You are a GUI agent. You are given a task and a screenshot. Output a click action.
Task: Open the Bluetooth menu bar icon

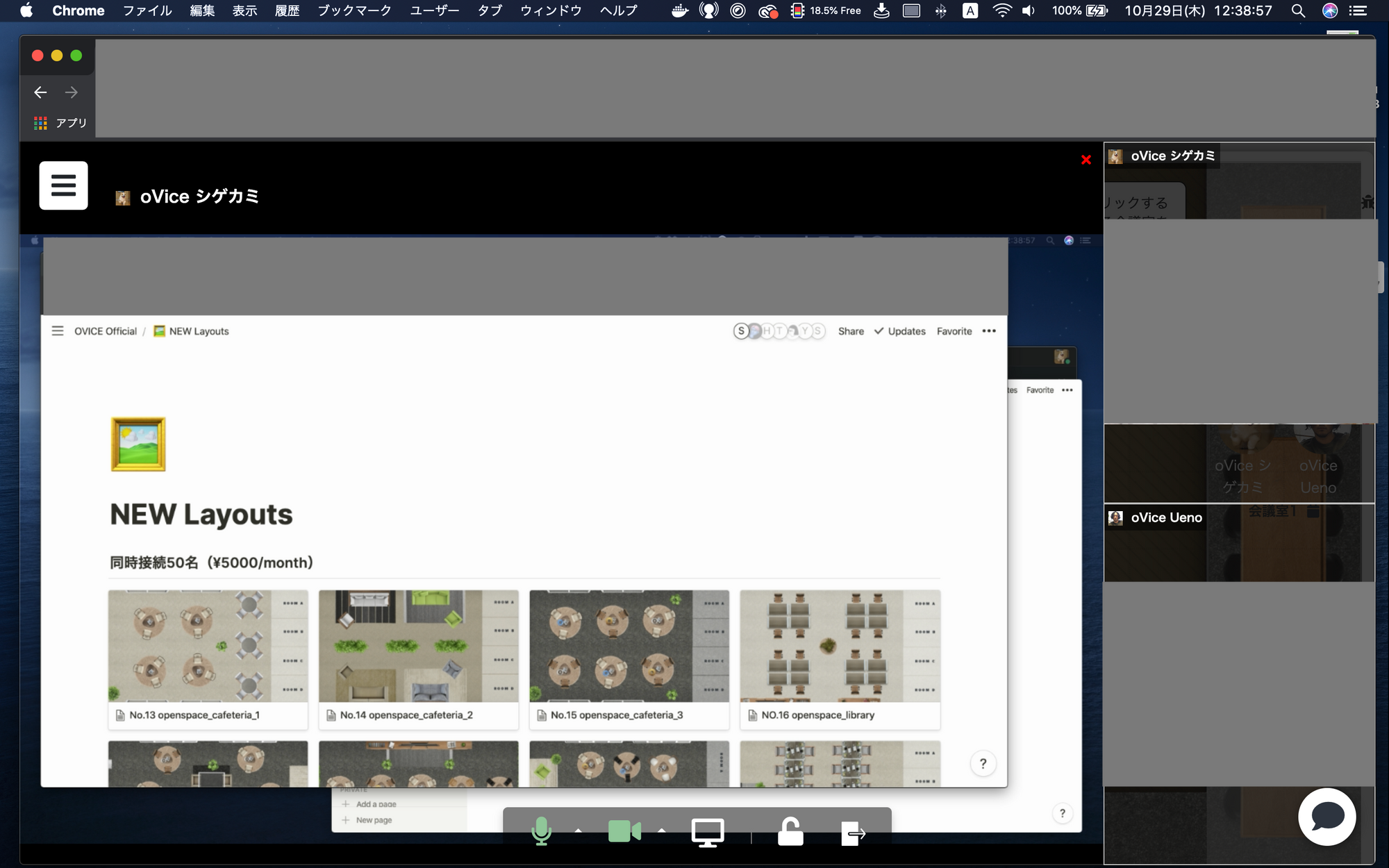click(941, 10)
